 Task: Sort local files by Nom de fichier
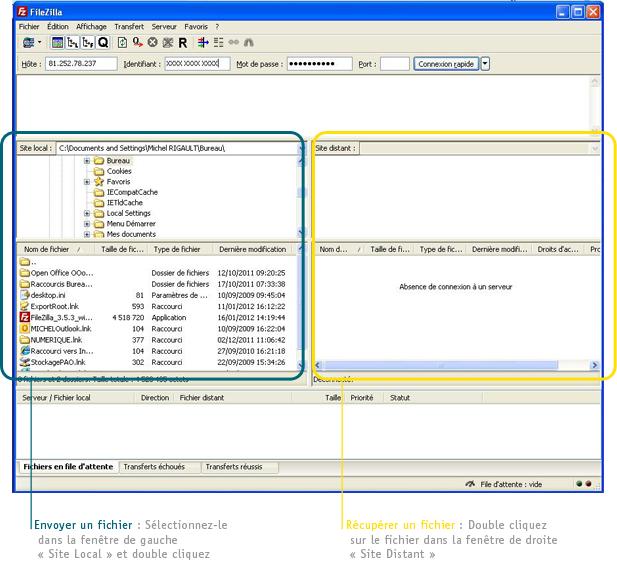pyautogui.click(x=55, y=249)
